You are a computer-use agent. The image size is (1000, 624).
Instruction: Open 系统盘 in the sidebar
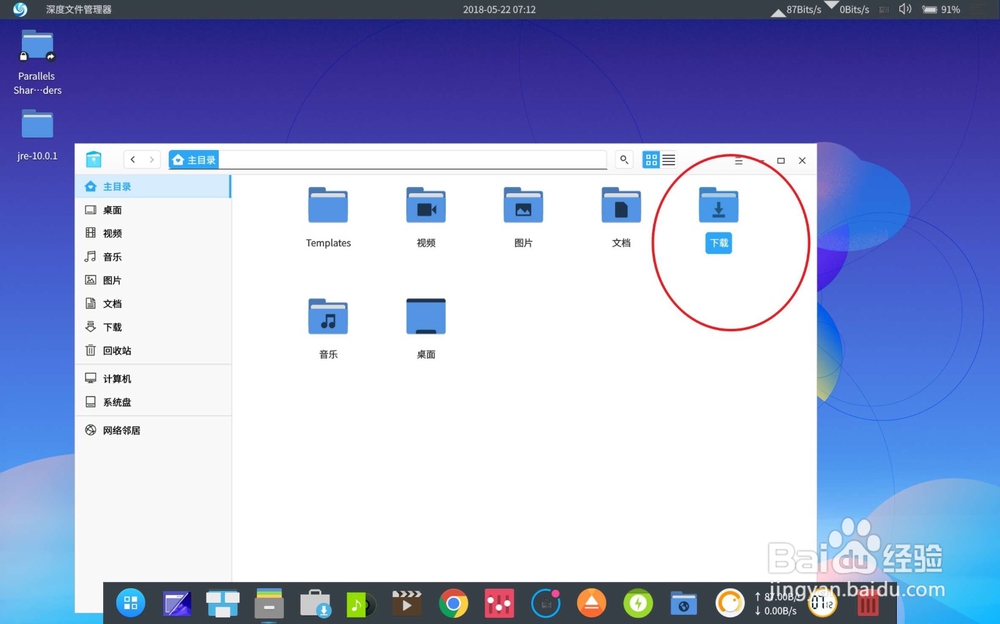(x=153, y=403)
